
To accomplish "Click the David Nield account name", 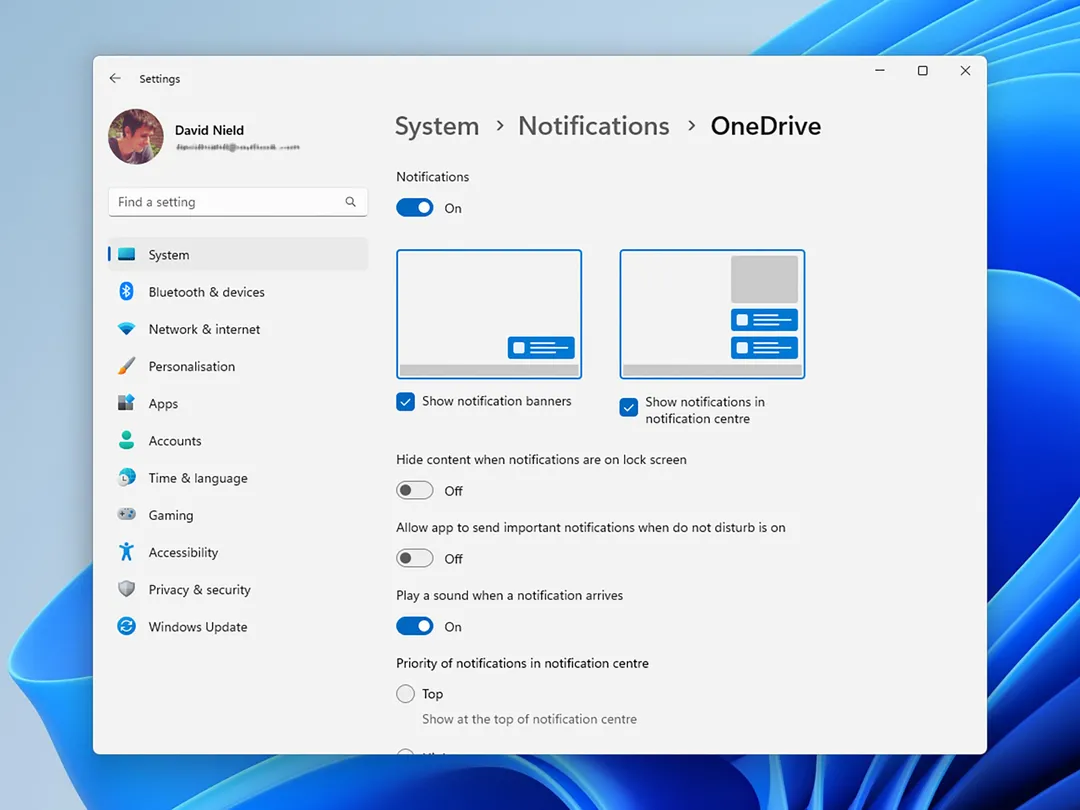I will (209, 130).
